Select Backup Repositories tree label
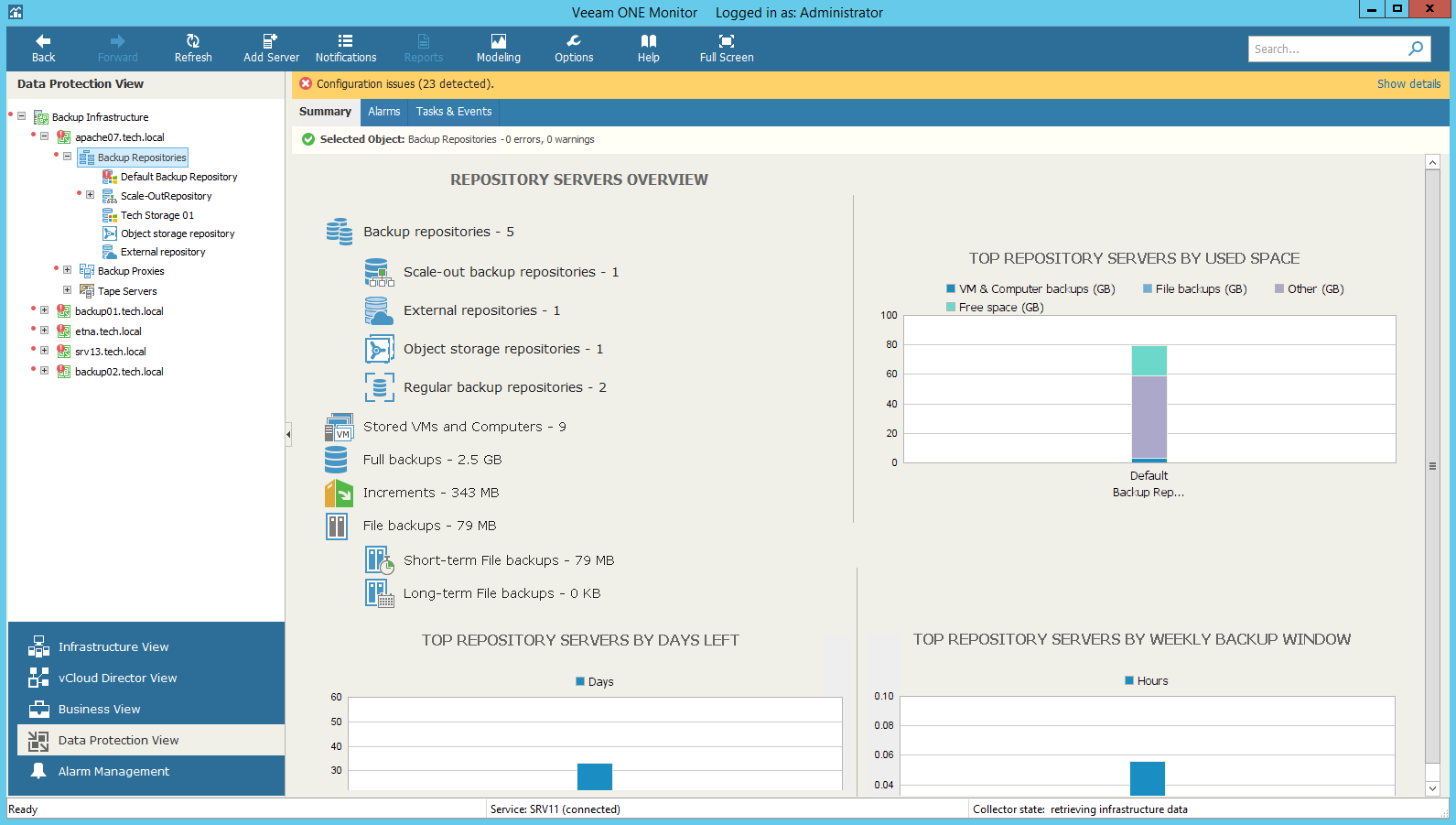 pyautogui.click(x=142, y=157)
